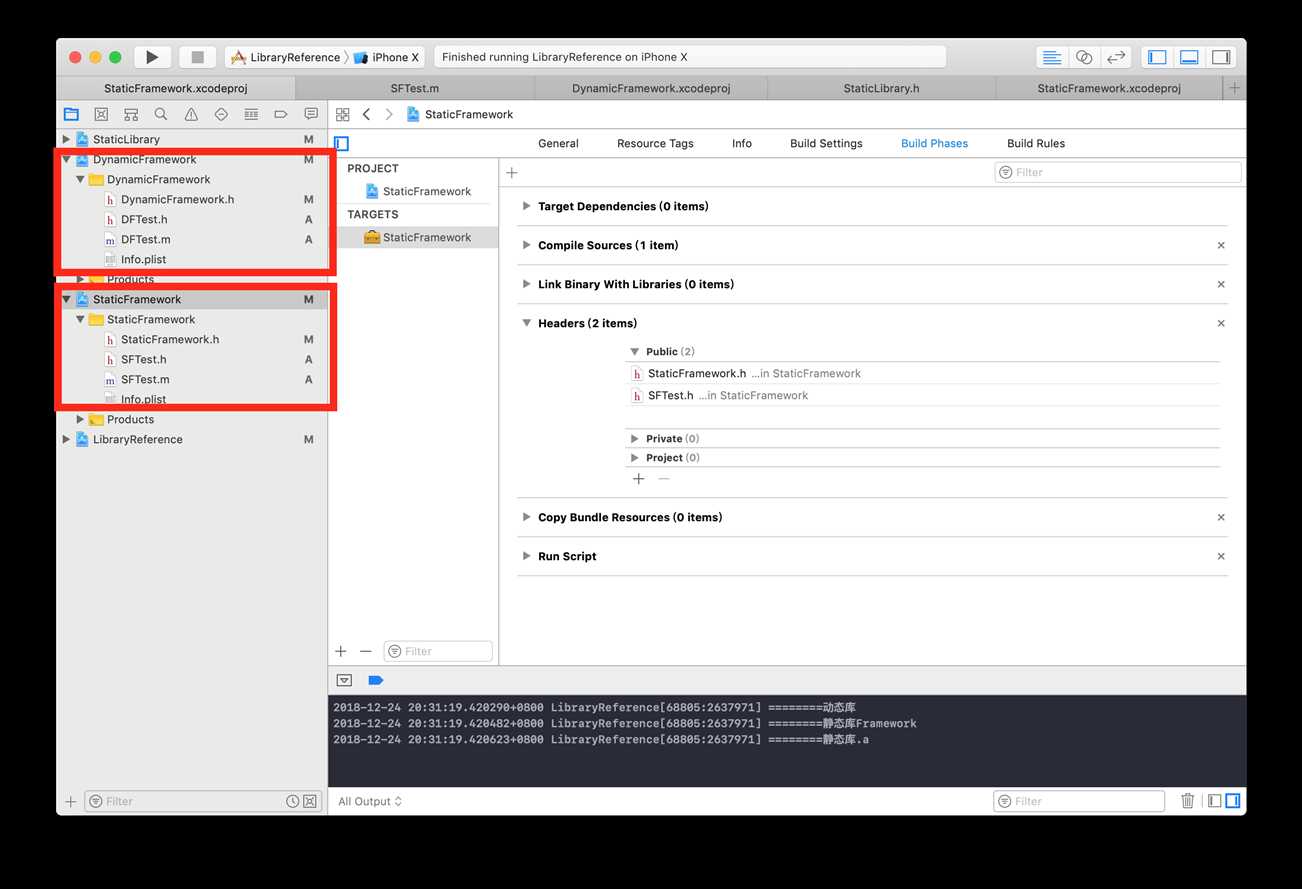Select the iPhone X destination
1302x889 pixels.
click(x=387, y=57)
